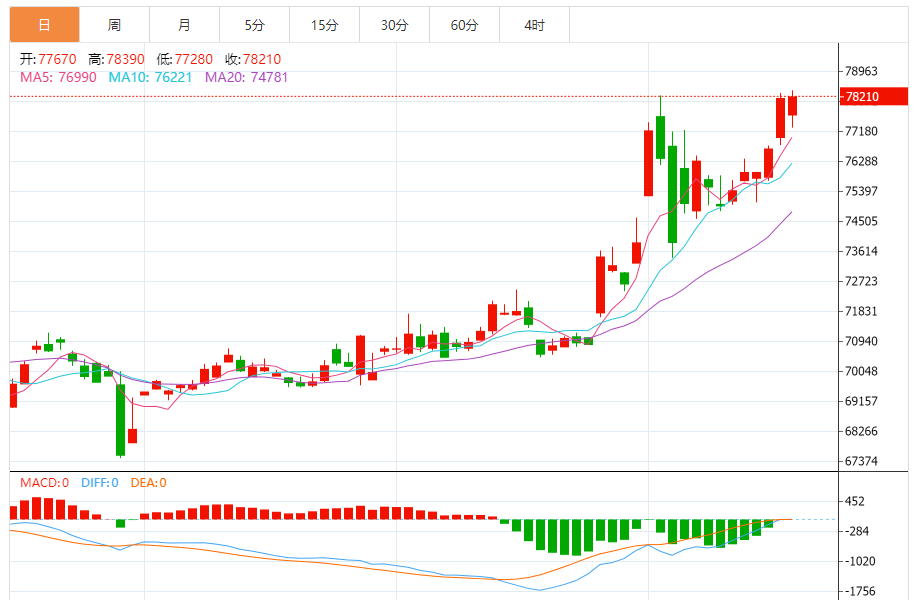Click the red 78210 current price tag
The height and width of the screenshot is (600, 919).
(873, 97)
